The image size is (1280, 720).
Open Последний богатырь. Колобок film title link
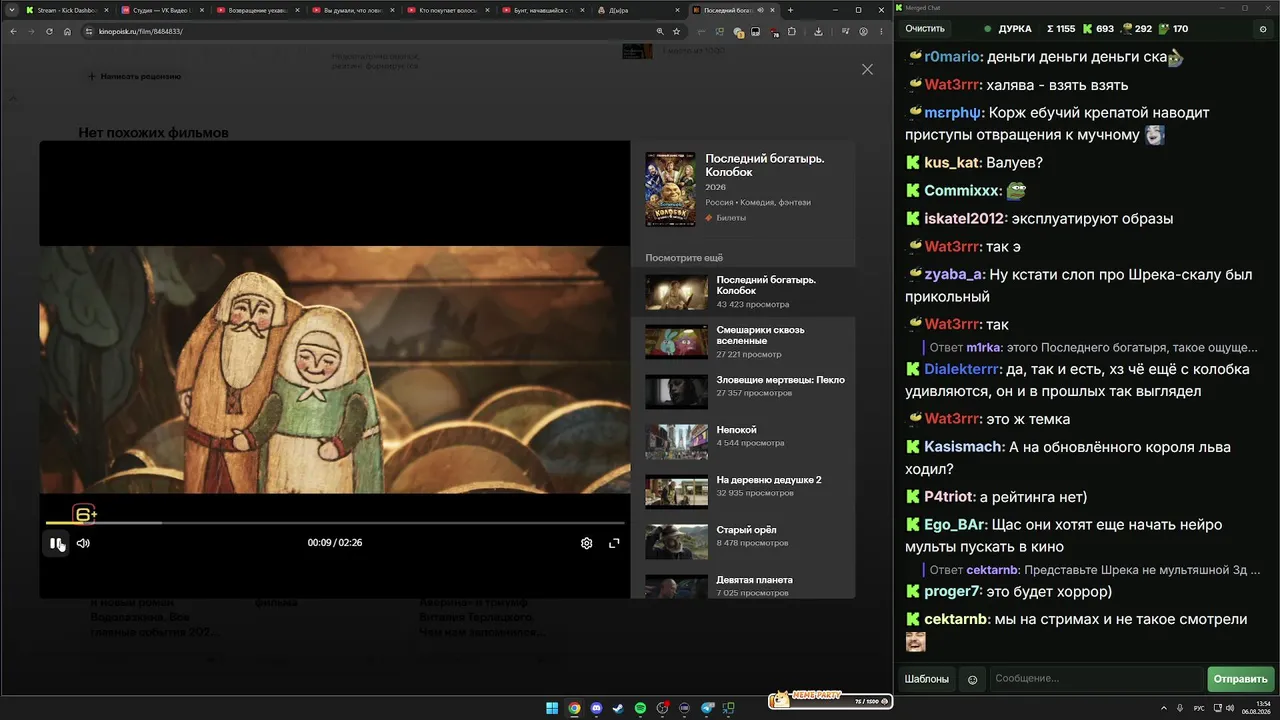click(765, 165)
